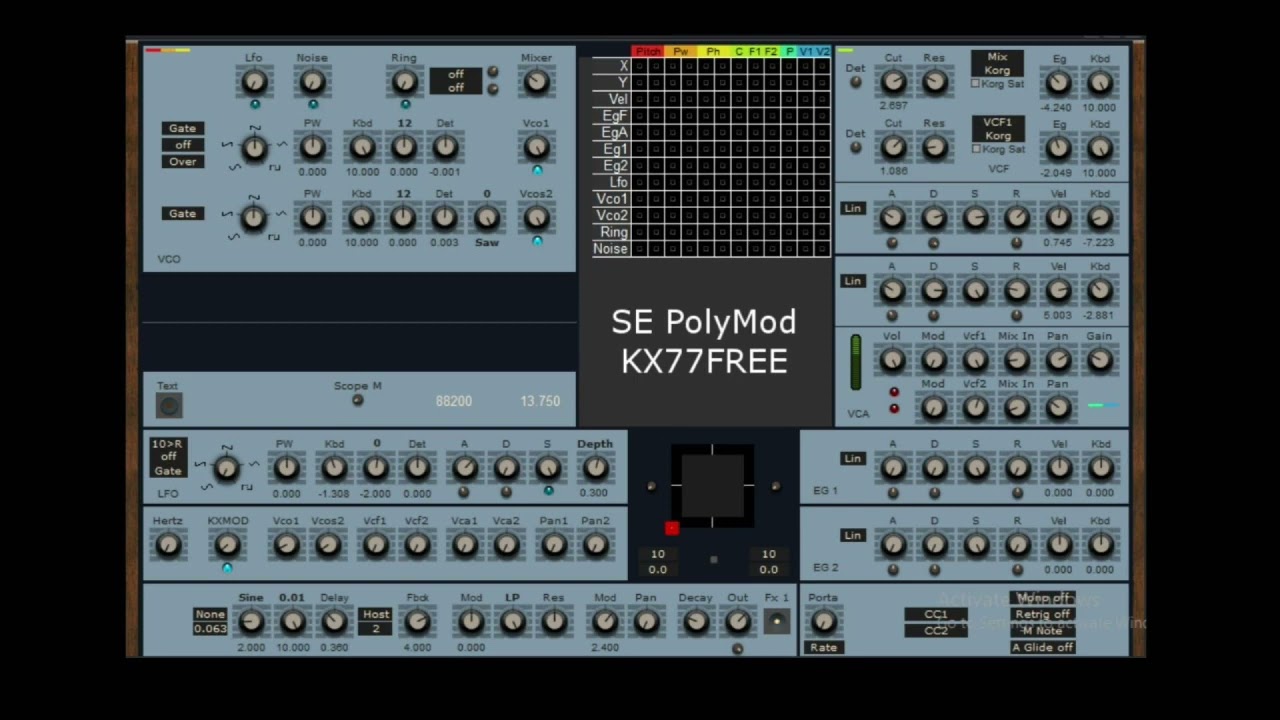This screenshot has width=1280, height=720.
Task: Open the Lin selector in EG 1
Action: tap(852, 458)
